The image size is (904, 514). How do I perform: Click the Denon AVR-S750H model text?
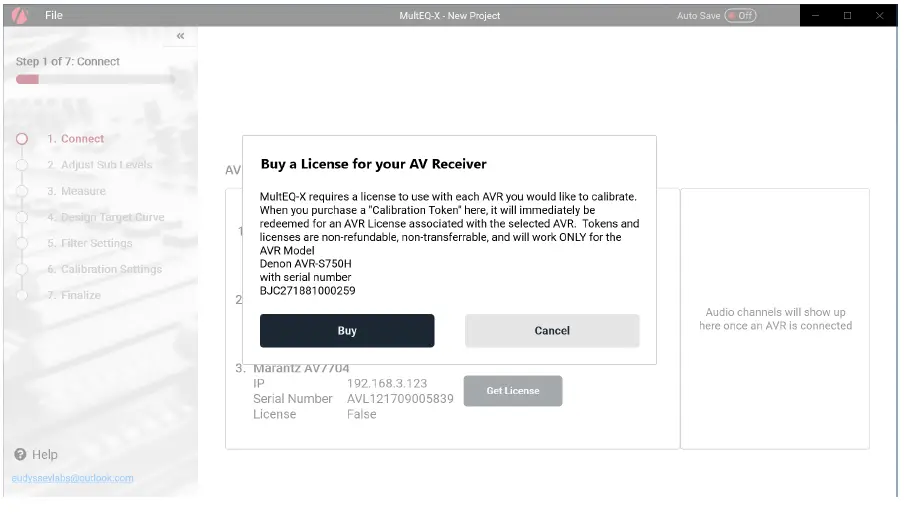point(306,264)
